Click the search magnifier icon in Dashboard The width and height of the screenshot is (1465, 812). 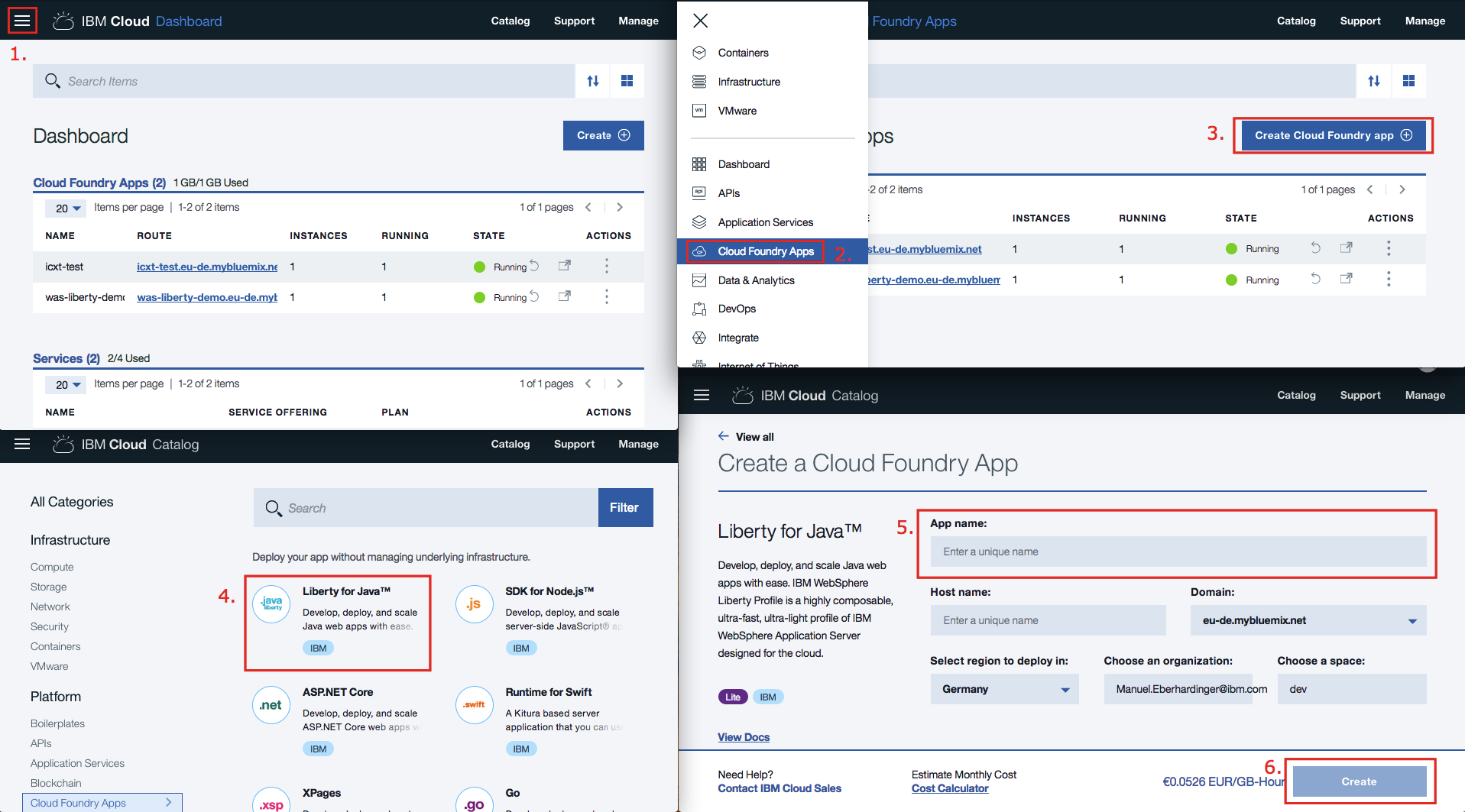pos(52,81)
